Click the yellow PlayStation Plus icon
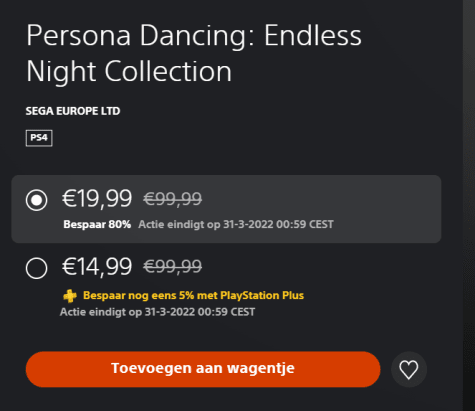Screen dimensions: 475x411 click(70, 296)
